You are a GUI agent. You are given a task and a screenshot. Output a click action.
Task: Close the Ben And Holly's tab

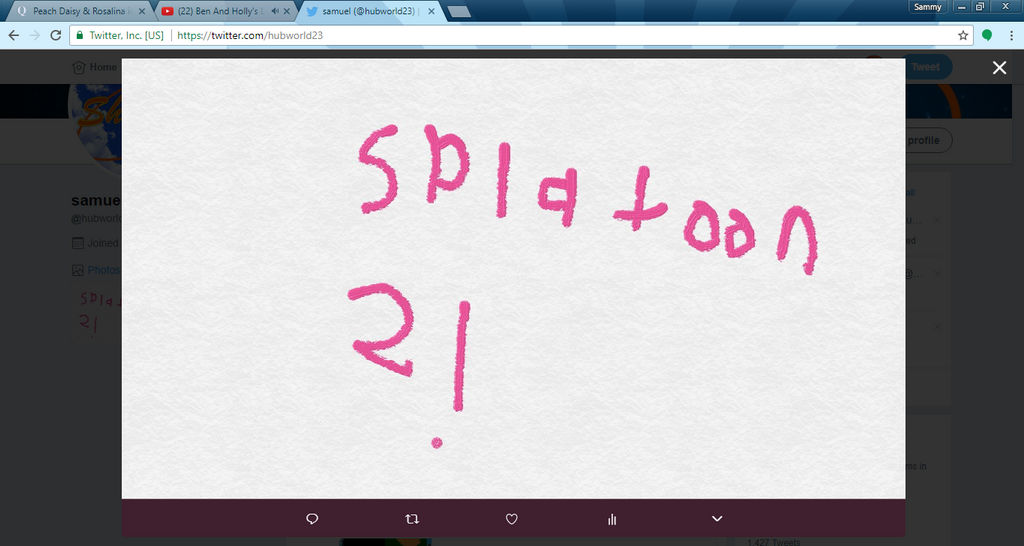coord(286,11)
